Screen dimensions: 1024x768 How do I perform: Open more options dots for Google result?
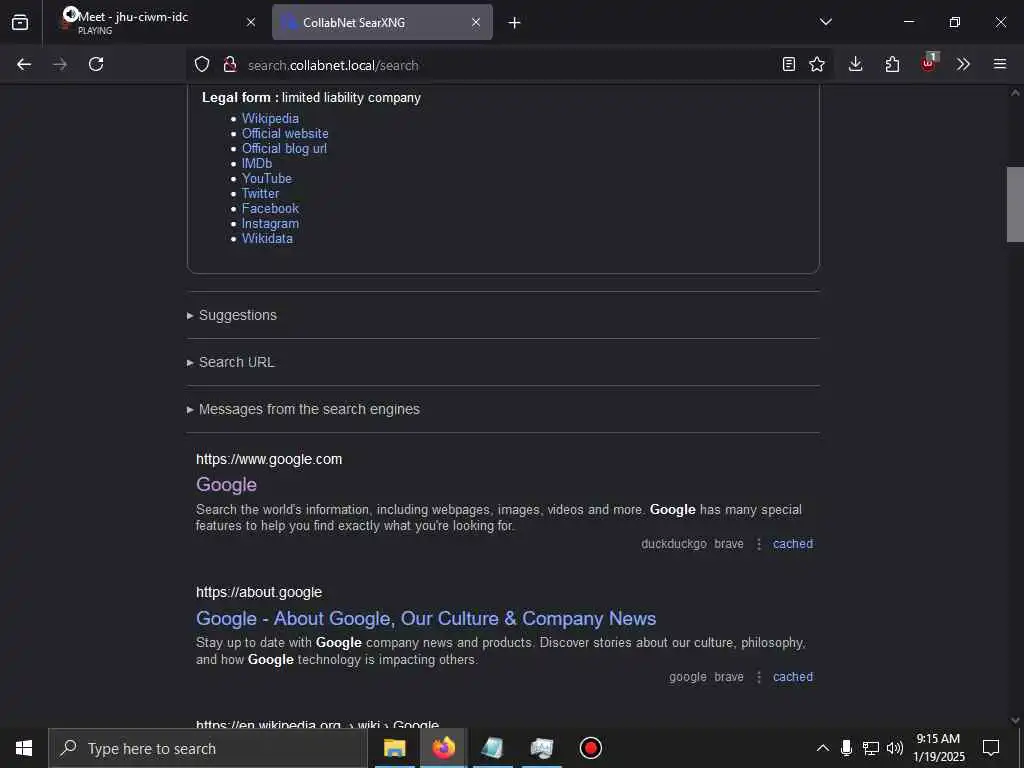pos(759,544)
